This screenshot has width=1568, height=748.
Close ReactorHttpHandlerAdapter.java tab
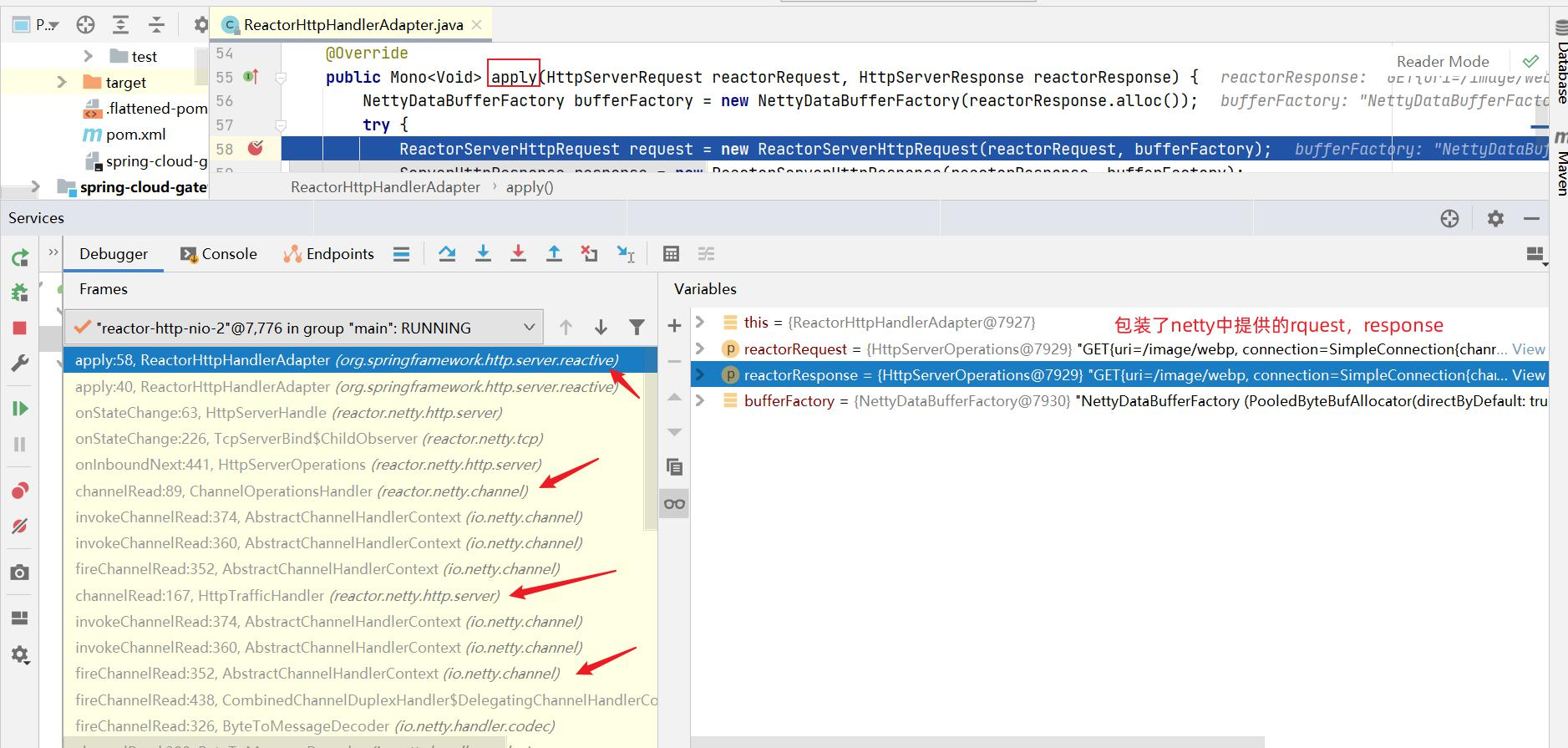click(477, 25)
